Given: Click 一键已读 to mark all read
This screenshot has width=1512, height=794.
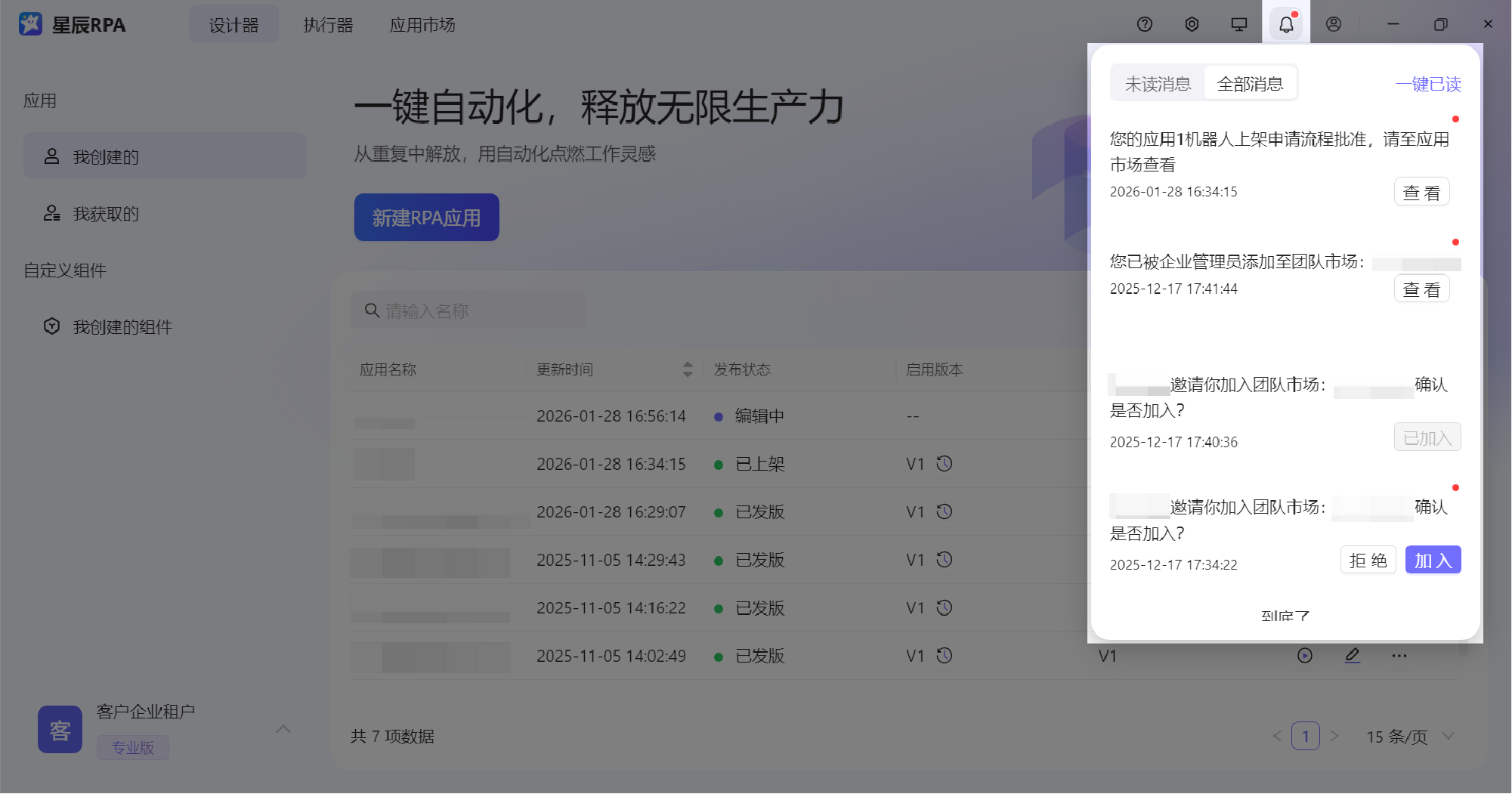Looking at the screenshot, I should click(x=1427, y=84).
